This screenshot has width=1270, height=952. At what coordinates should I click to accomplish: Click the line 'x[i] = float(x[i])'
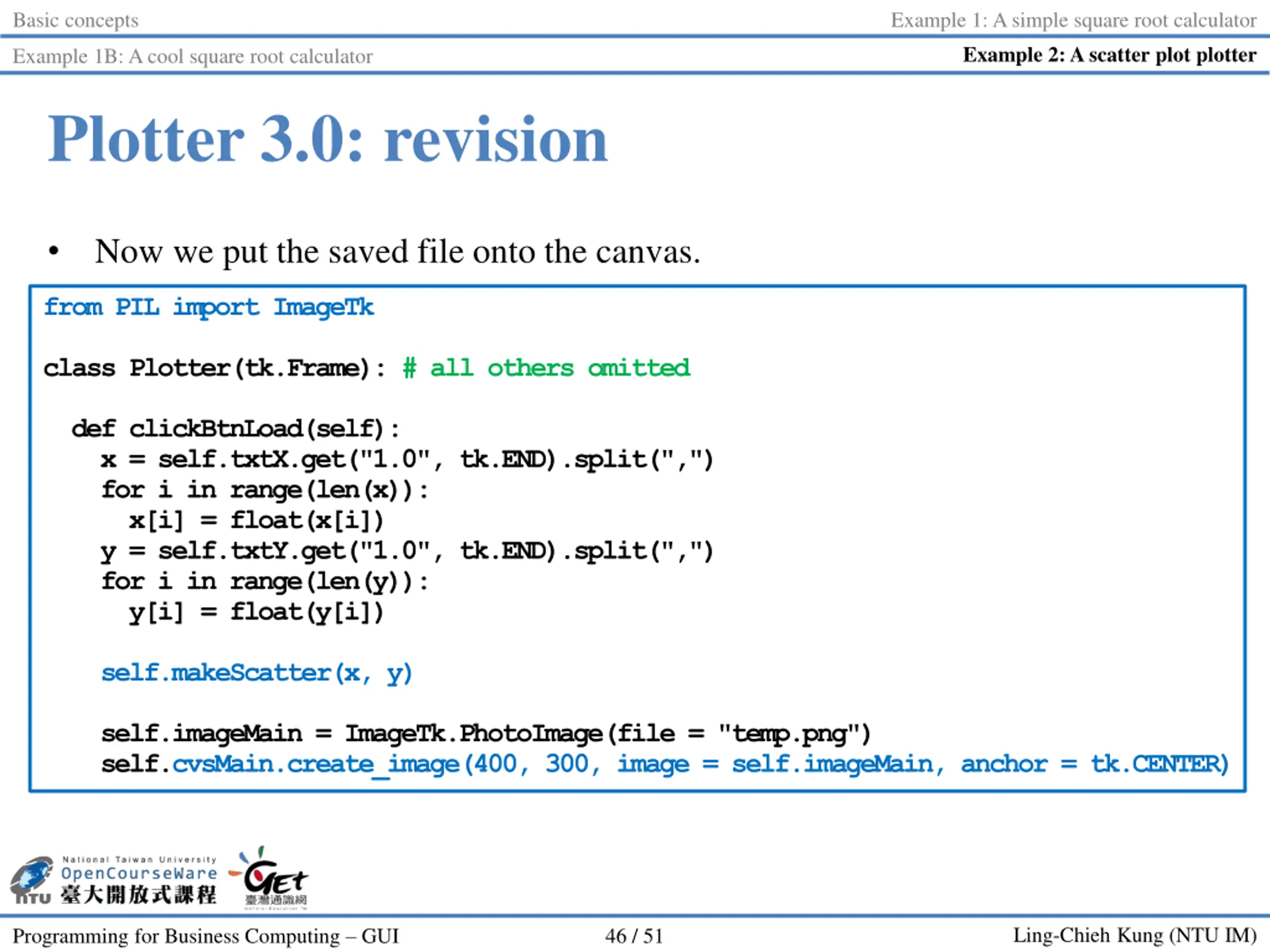(256, 521)
